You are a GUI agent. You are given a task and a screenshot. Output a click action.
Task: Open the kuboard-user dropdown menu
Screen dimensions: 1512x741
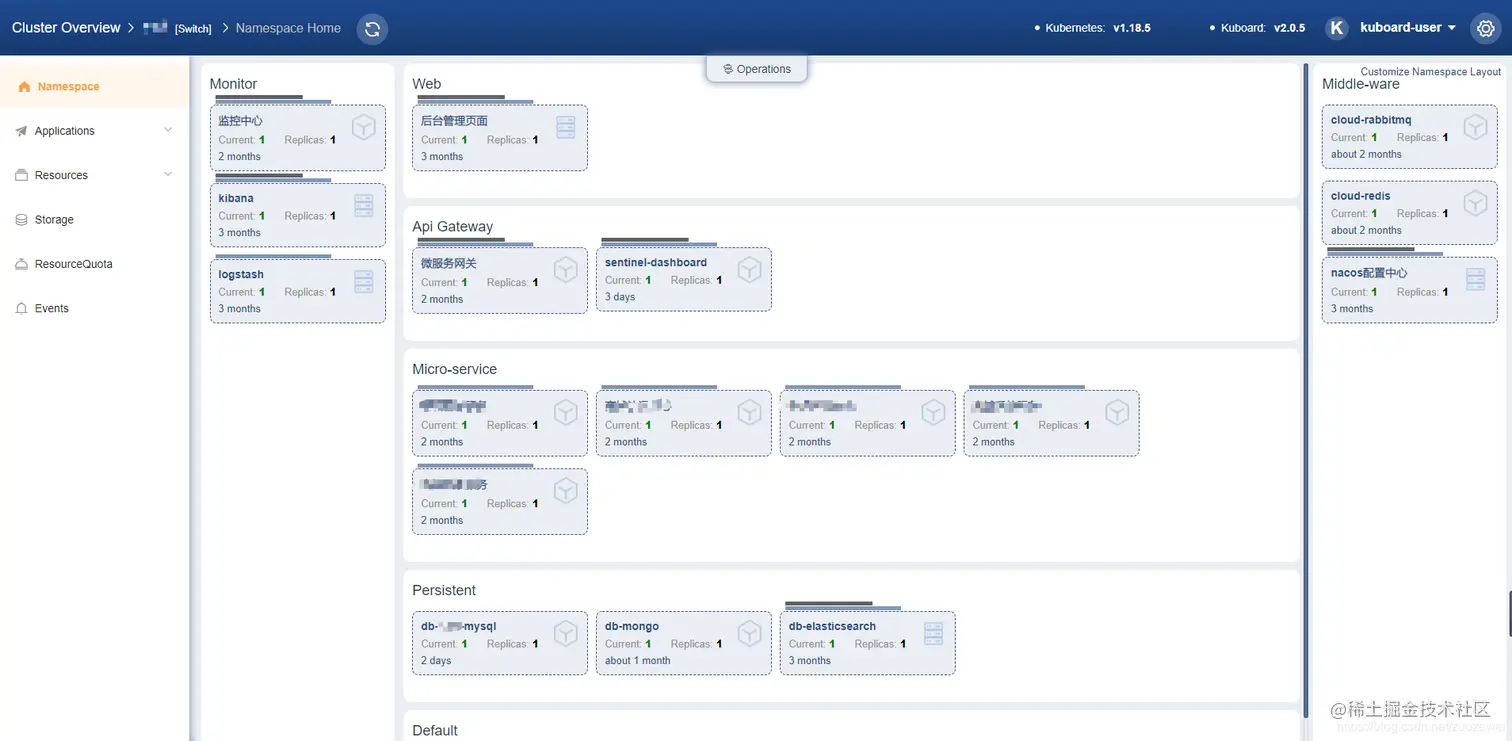pyautogui.click(x=1408, y=28)
